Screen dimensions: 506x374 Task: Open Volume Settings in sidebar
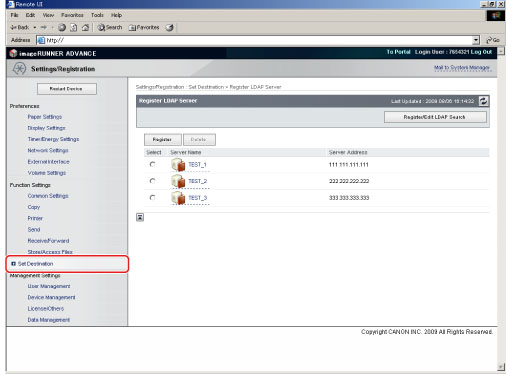[x=47, y=173]
